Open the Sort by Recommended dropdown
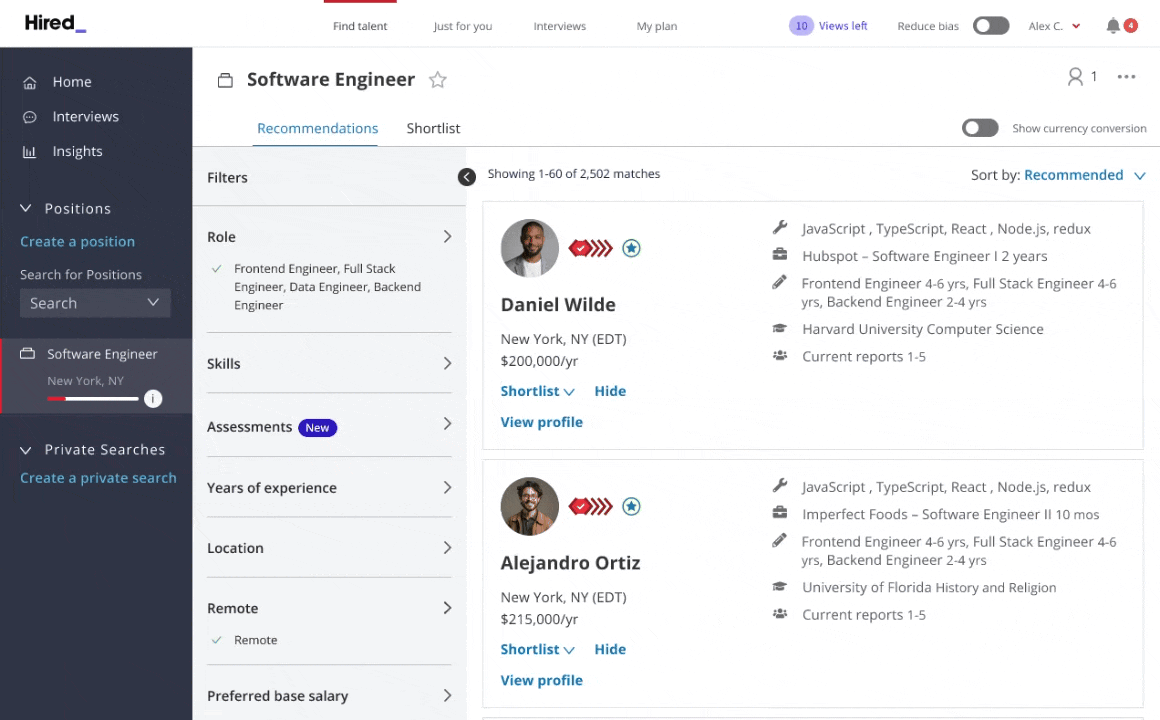The height and width of the screenshot is (720, 1160). pos(1073,175)
